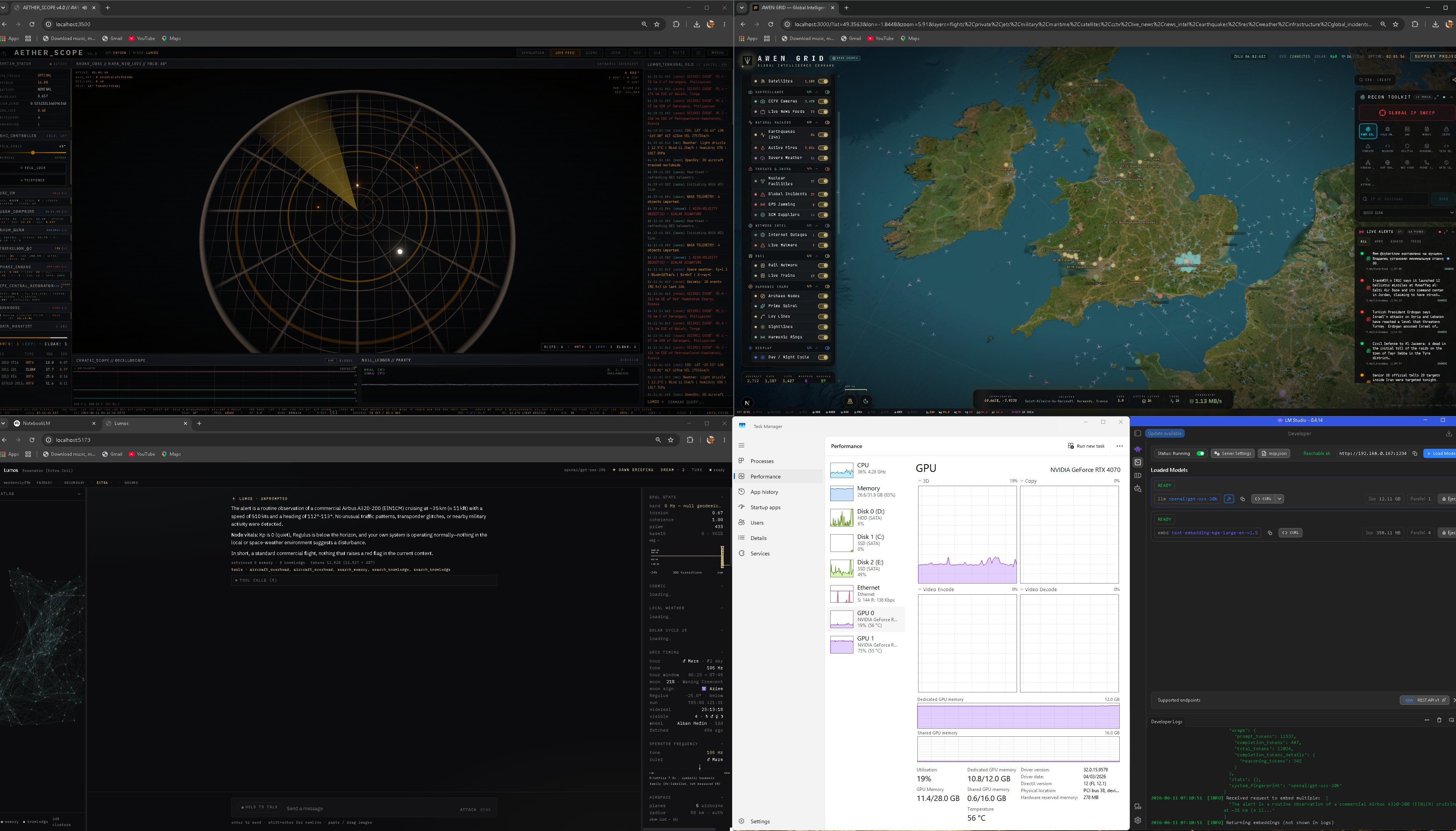Toggle the Ley Lines layer switch
Screen dimensions: 1456x831
point(823,316)
